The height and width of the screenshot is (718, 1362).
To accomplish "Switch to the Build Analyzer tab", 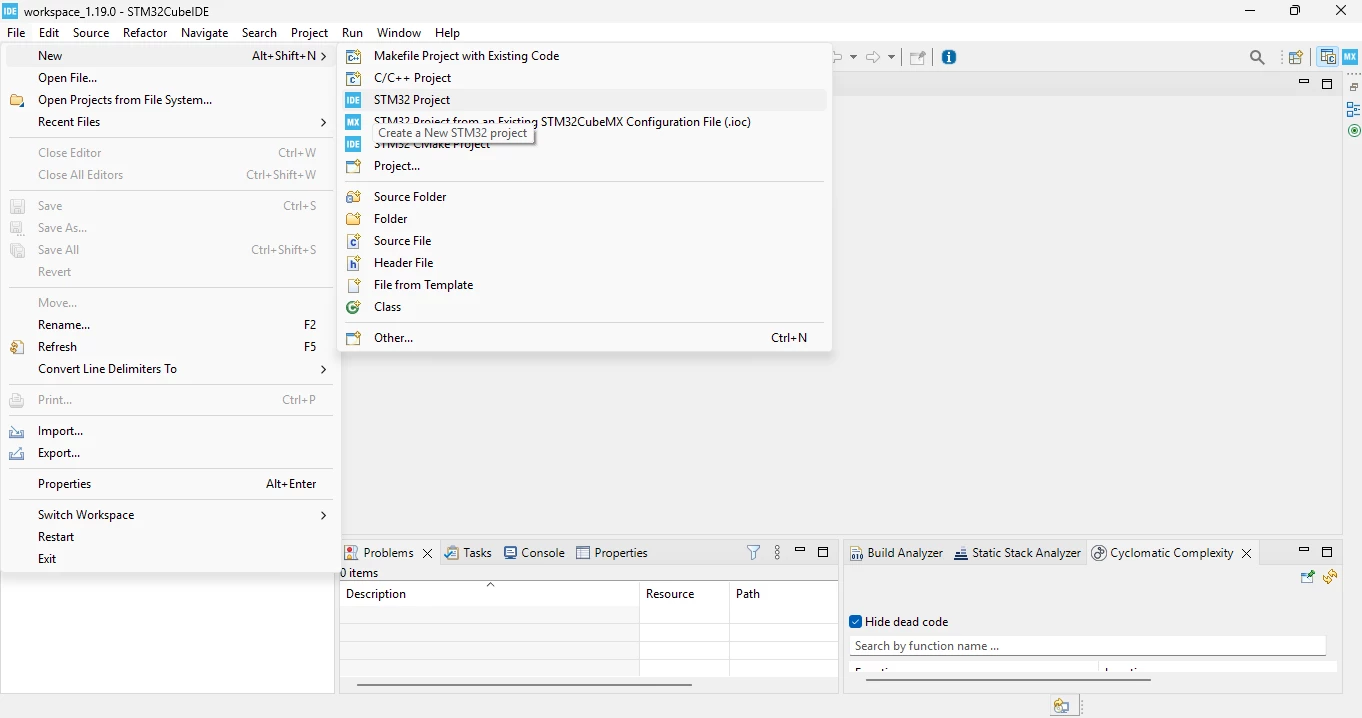I will [x=896, y=553].
